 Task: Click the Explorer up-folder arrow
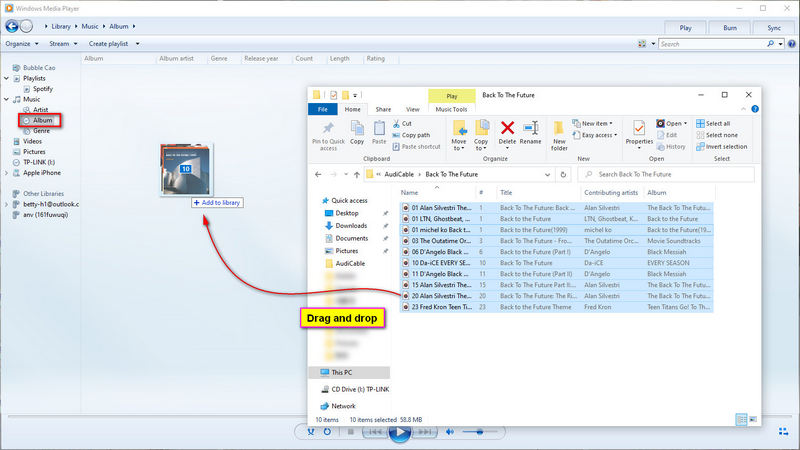pyautogui.click(x=357, y=174)
